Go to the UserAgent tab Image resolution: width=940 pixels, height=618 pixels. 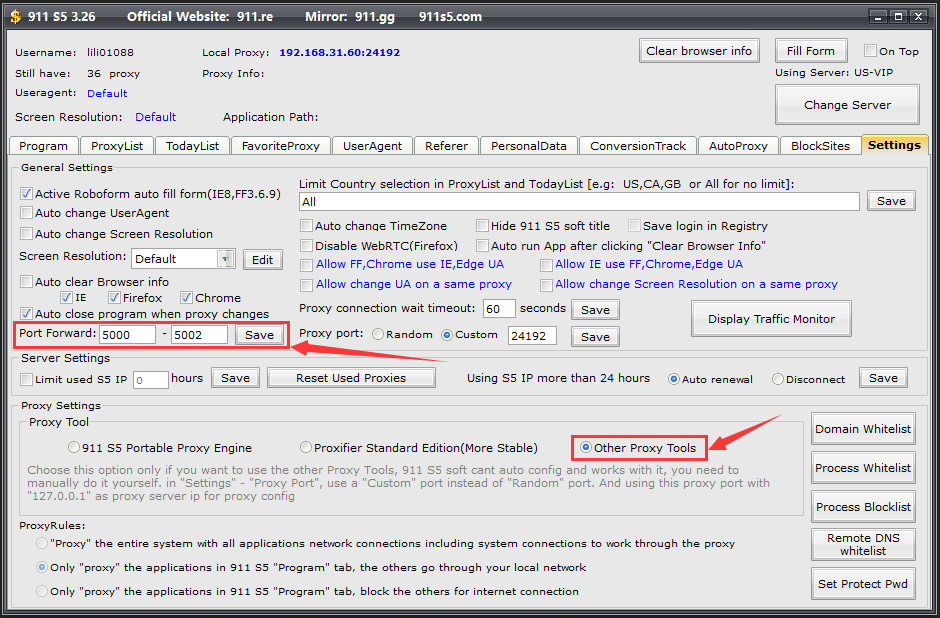(x=372, y=146)
